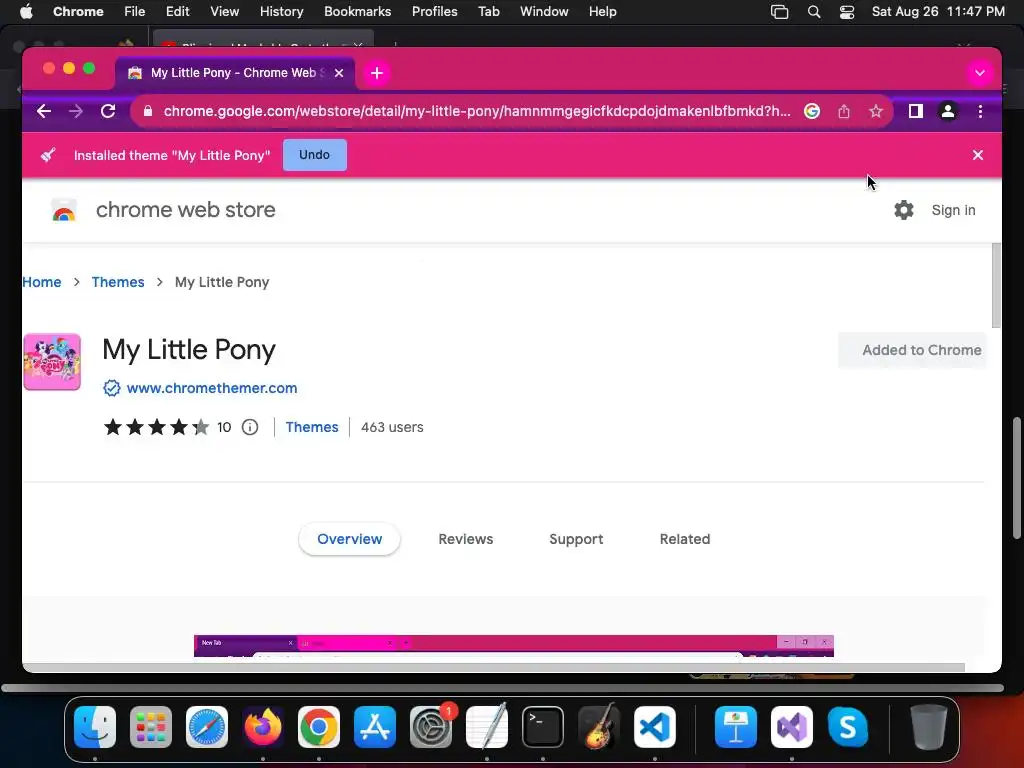
Task: Open the Chrome menu in menu bar
Action: pyautogui.click(x=78, y=12)
